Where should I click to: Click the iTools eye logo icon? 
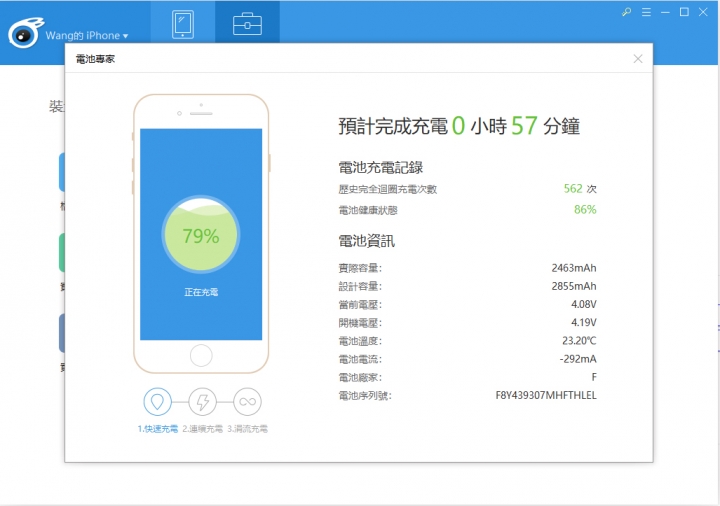point(26,33)
